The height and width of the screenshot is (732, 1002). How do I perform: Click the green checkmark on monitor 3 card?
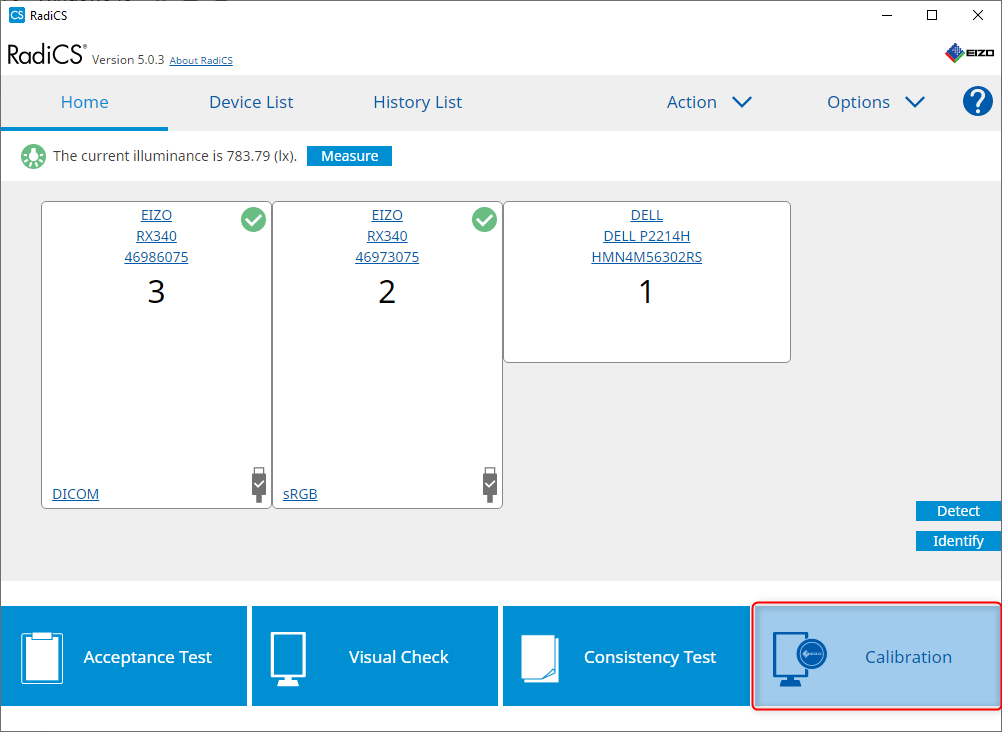click(x=254, y=219)
